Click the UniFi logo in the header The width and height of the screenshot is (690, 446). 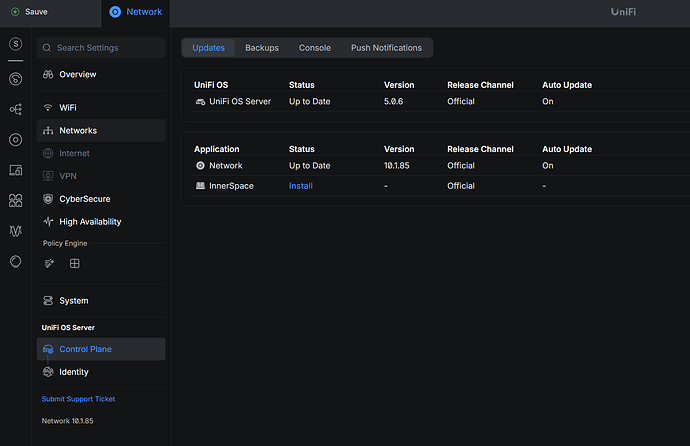point(623,12)
